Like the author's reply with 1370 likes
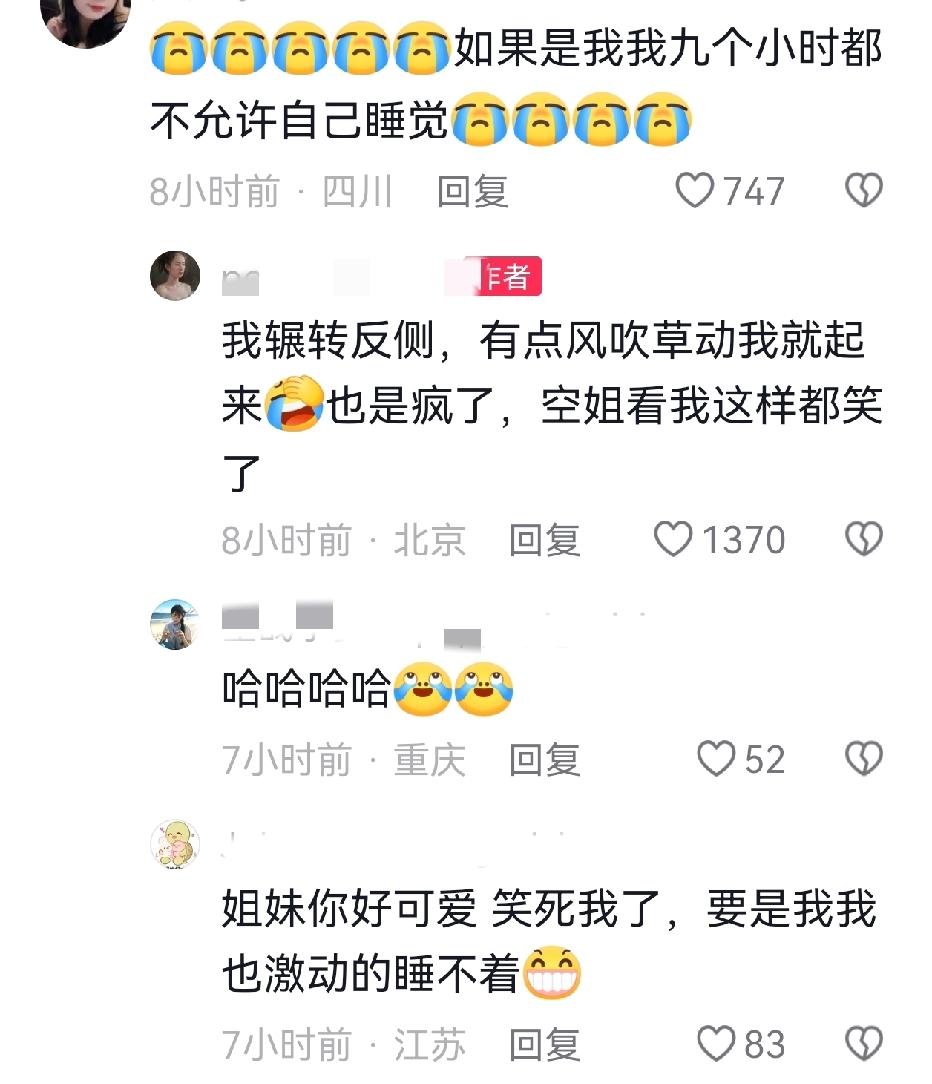 (673, 539)
